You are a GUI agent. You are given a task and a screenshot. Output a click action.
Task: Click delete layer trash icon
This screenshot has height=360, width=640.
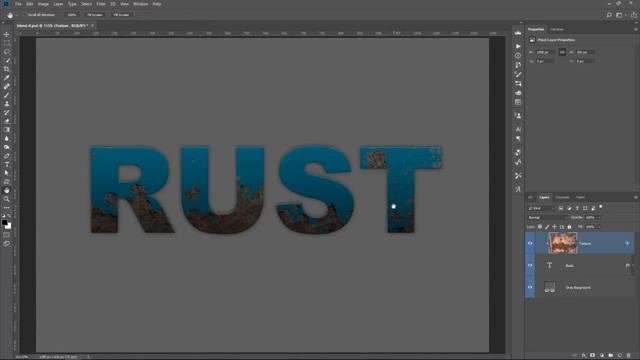pyautogui.click(x=629, y=356)
